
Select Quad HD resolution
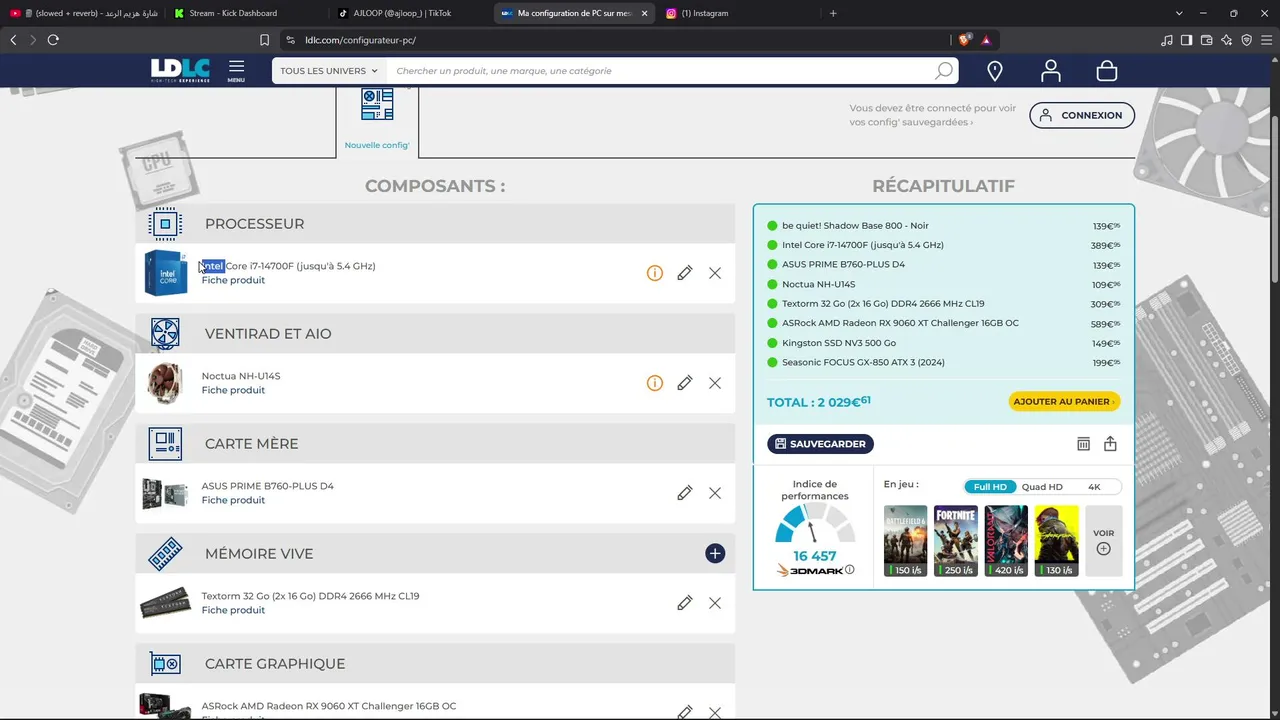pyautogui.click(x=1042, y=487)
